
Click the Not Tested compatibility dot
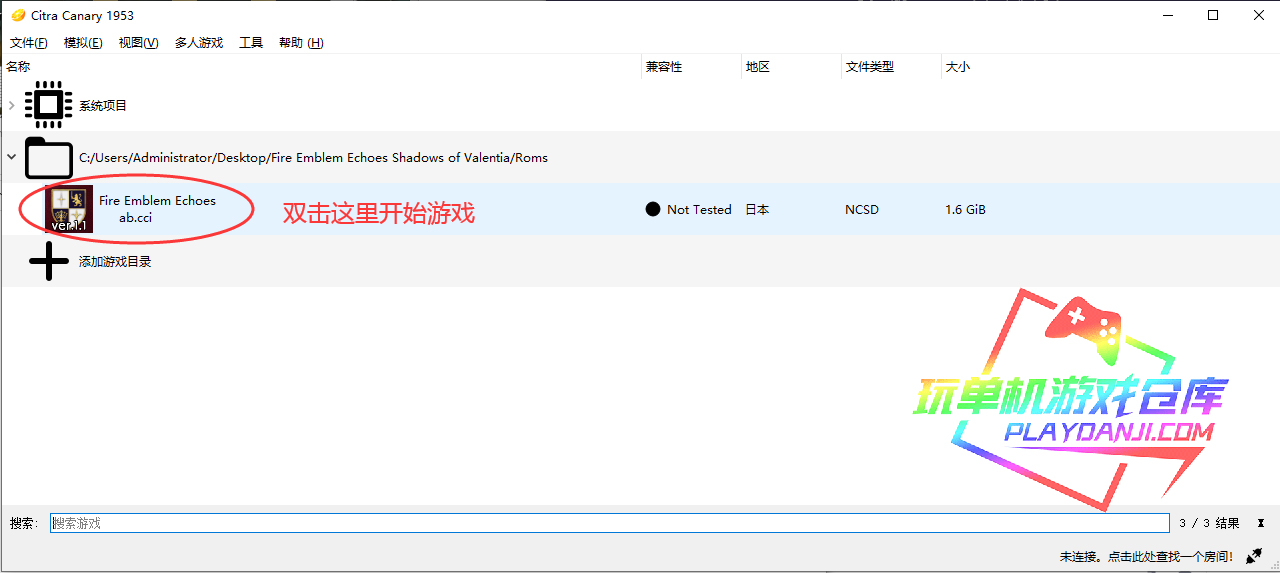[x=653, y=209]
